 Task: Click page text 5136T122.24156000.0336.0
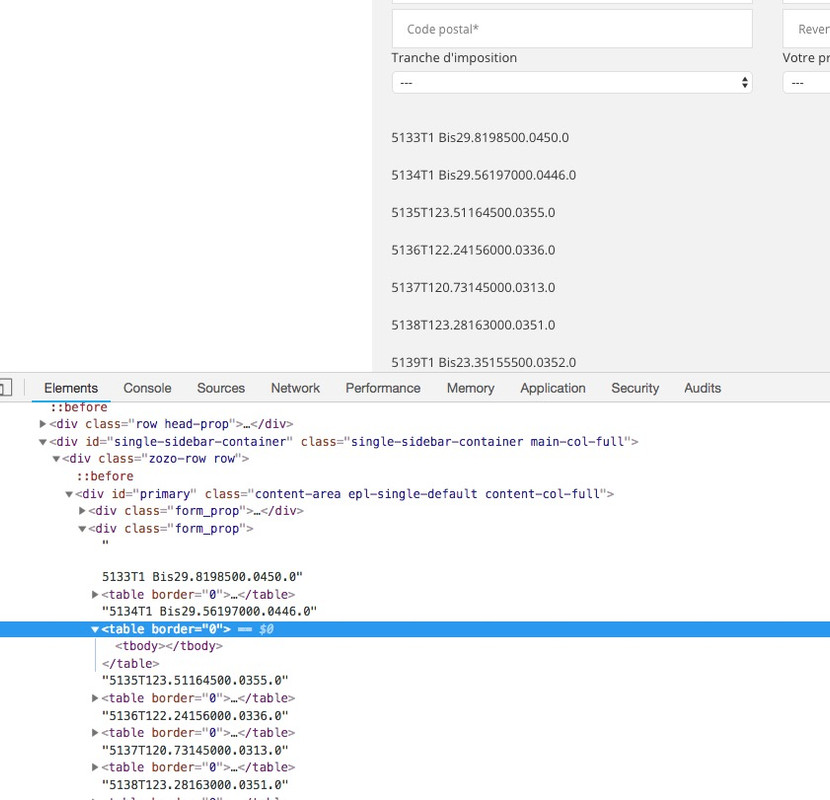pos(473,250)
